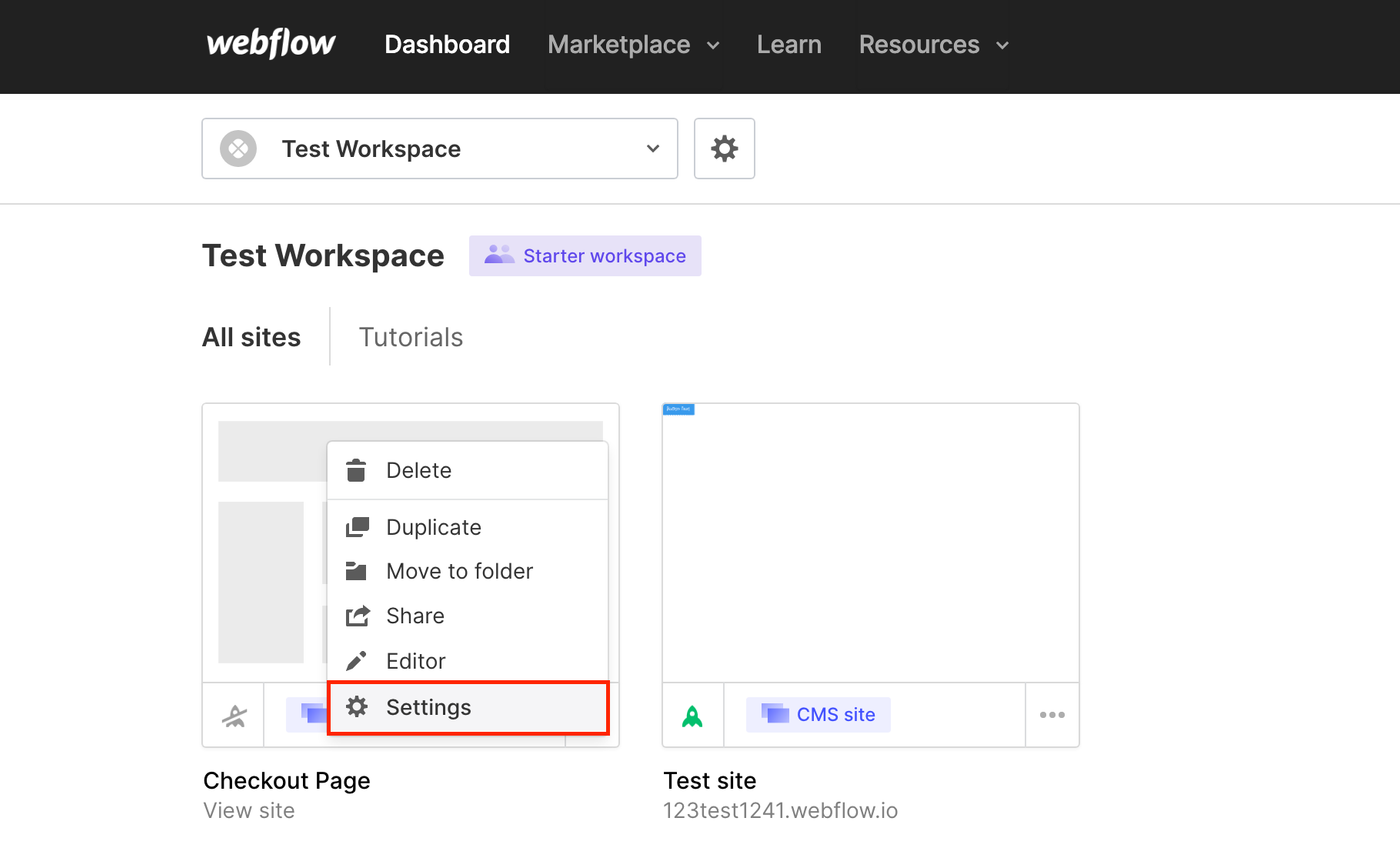Screen dimensions: 1400x868
Task: Click the gear icon beside Settings
Action: coord(357,707)
